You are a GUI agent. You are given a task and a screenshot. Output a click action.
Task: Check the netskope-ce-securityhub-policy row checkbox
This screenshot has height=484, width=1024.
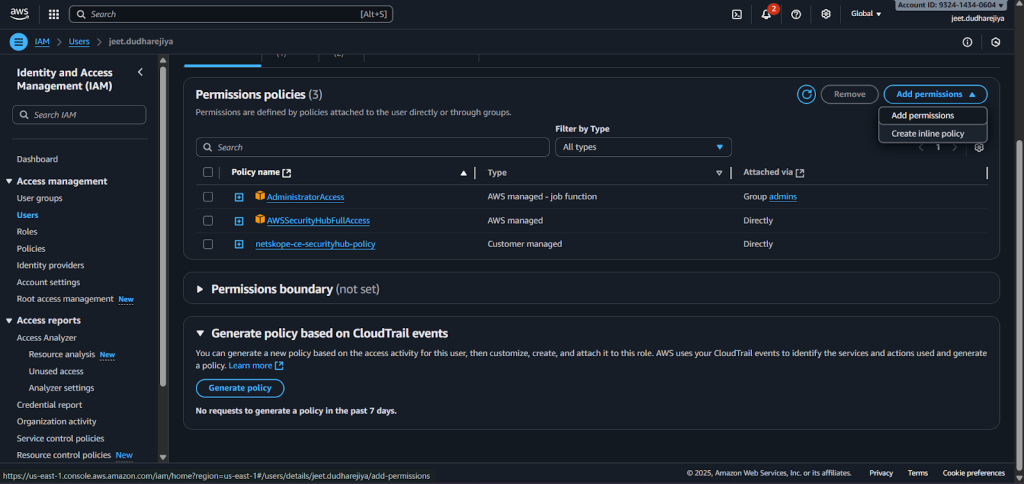[208, 244]
